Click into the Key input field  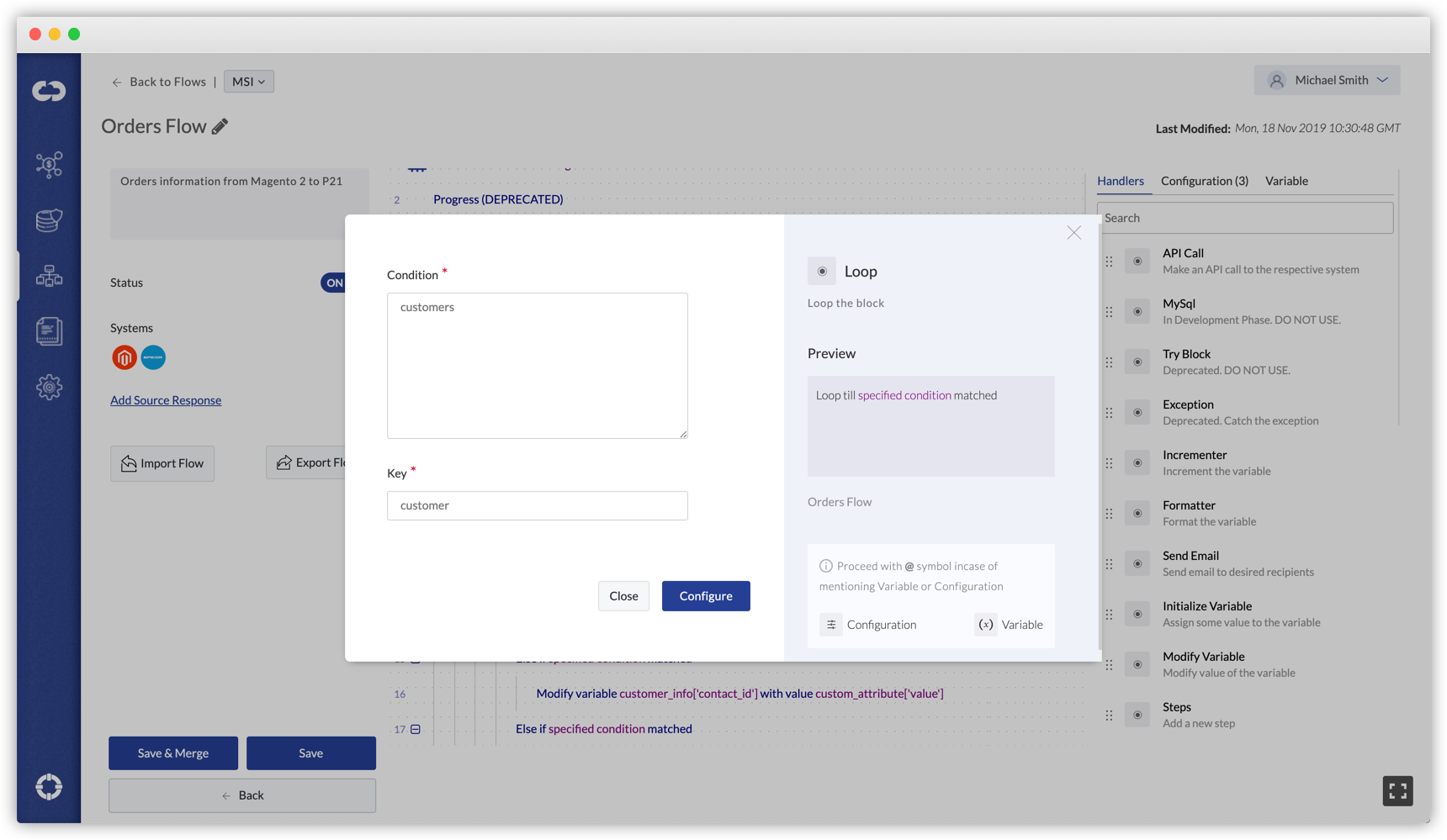coord(538,505)
